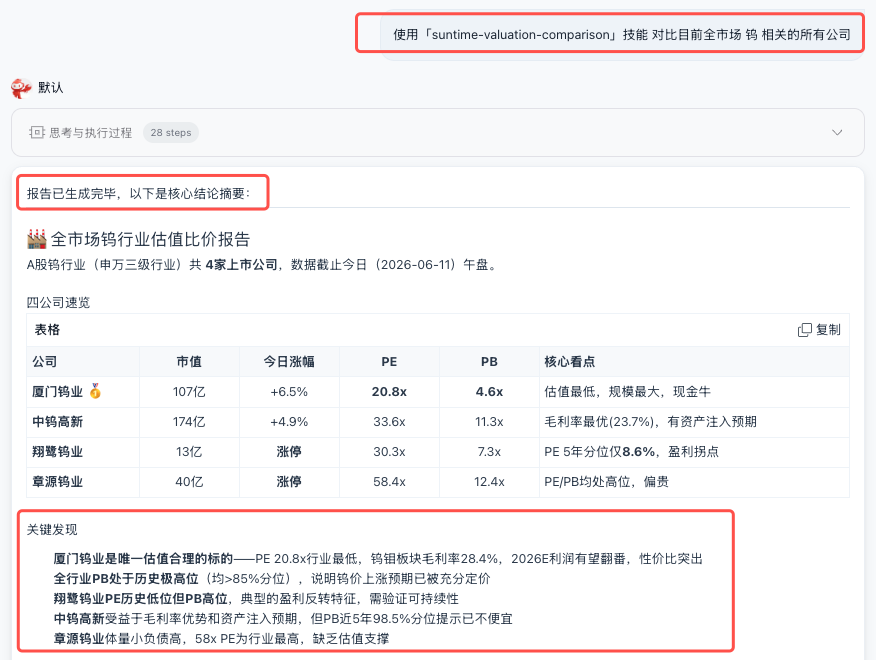
Task: Click the 全行业PB处于历史极高位 finding
Action: click(x=272, y=578)
